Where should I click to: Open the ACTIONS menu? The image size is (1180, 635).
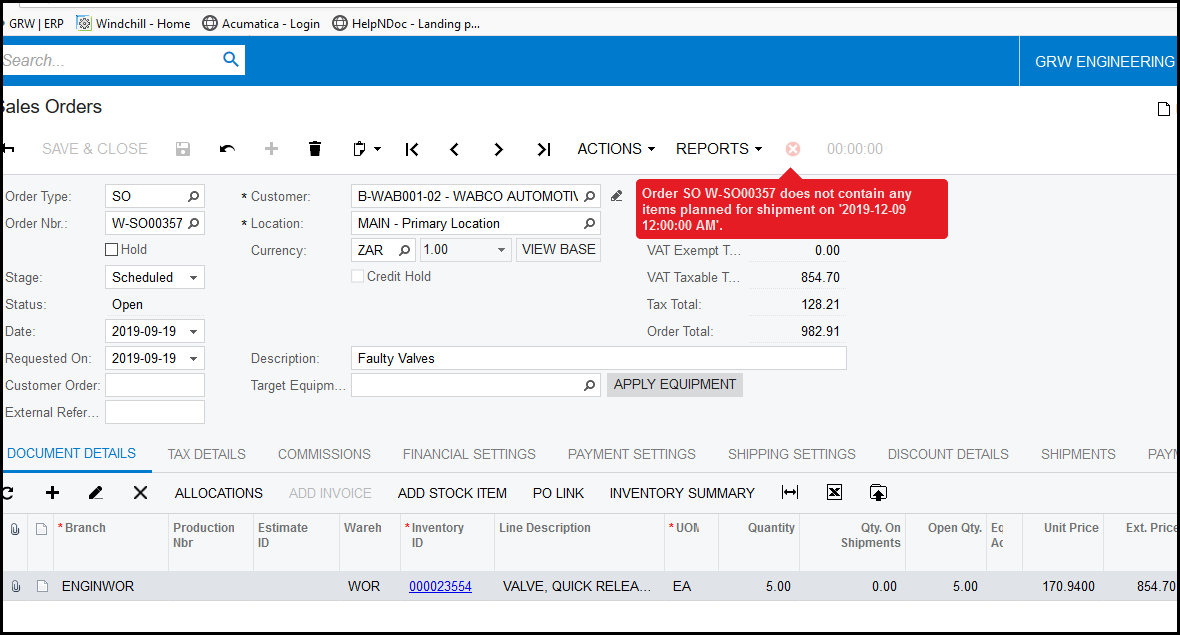pos(616,149)
